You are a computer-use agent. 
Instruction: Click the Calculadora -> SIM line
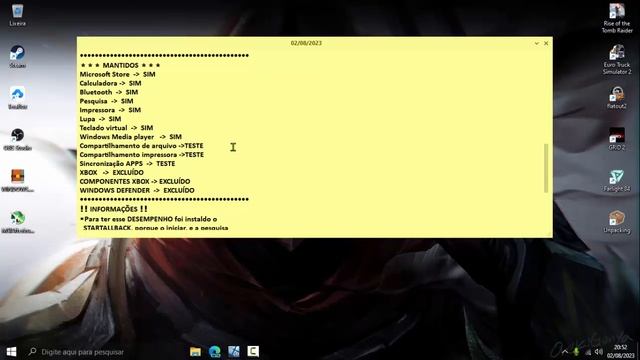pos(110,83)
